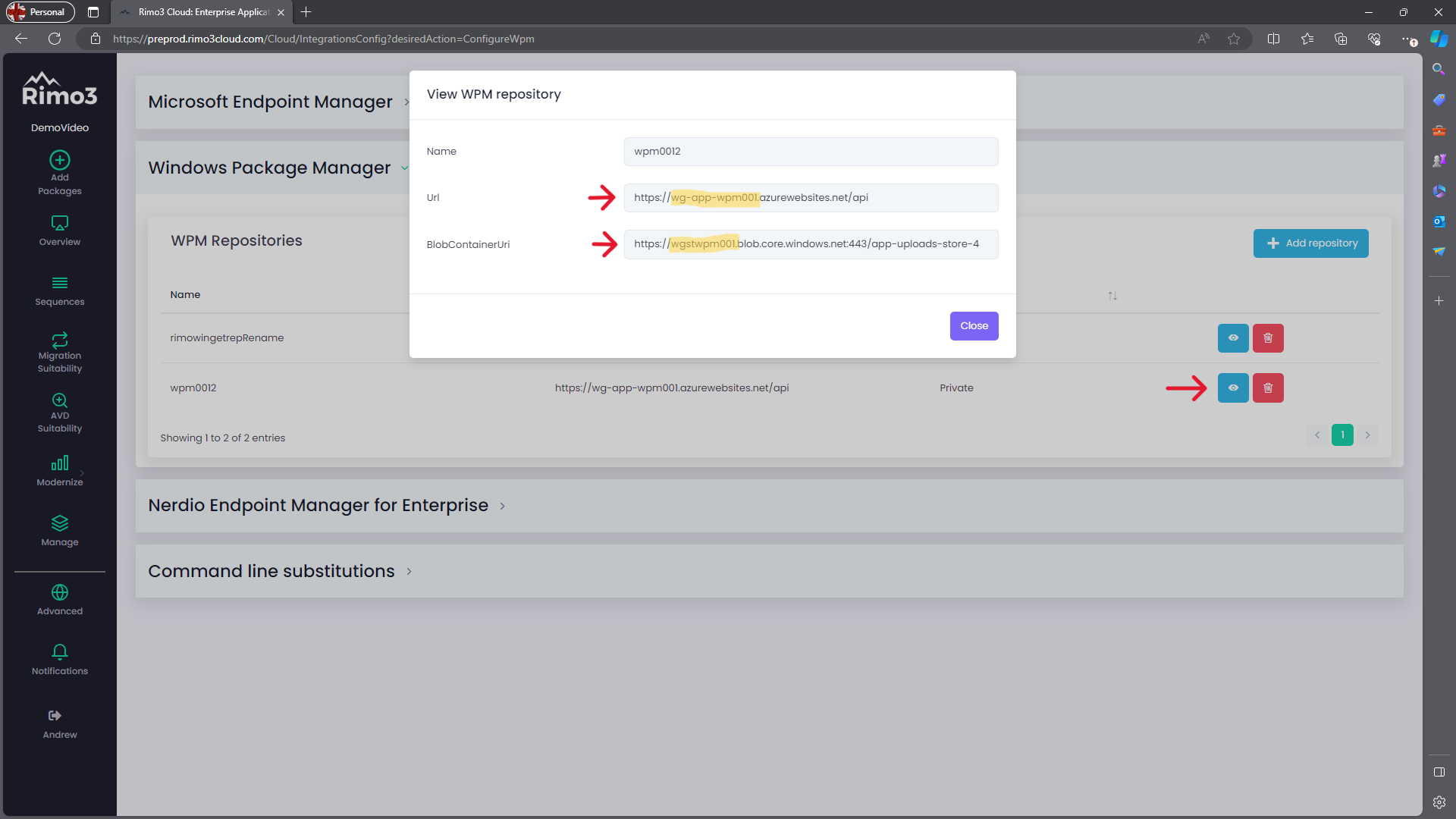Open the Edge sidebar Search icon
This screenshot has height=819, width=1456.
(x=1439, y=69)
